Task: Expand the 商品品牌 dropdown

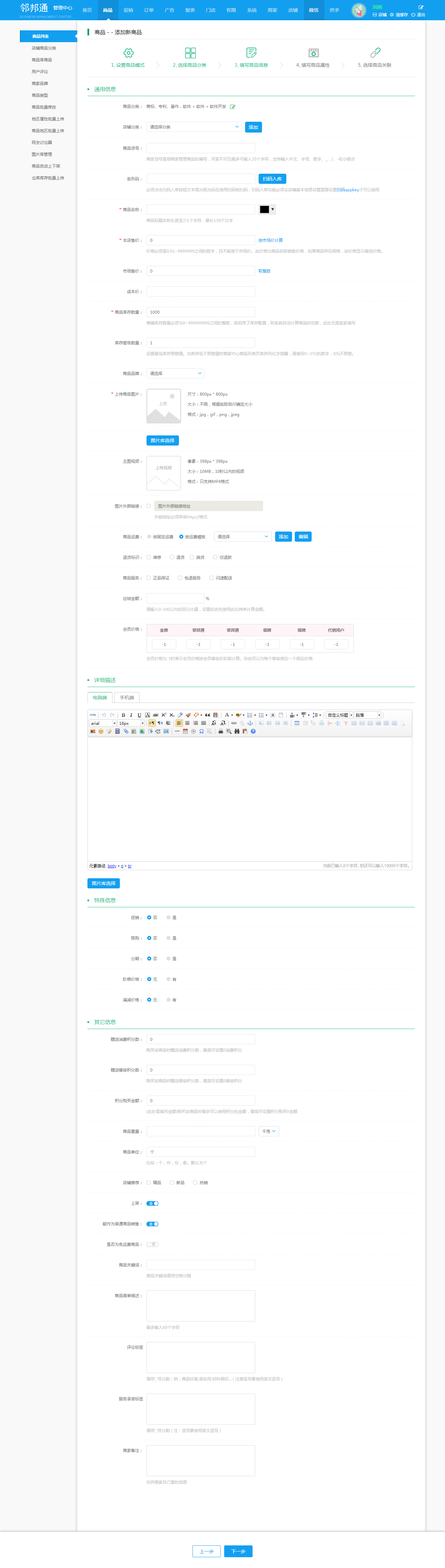Action: 175,373
